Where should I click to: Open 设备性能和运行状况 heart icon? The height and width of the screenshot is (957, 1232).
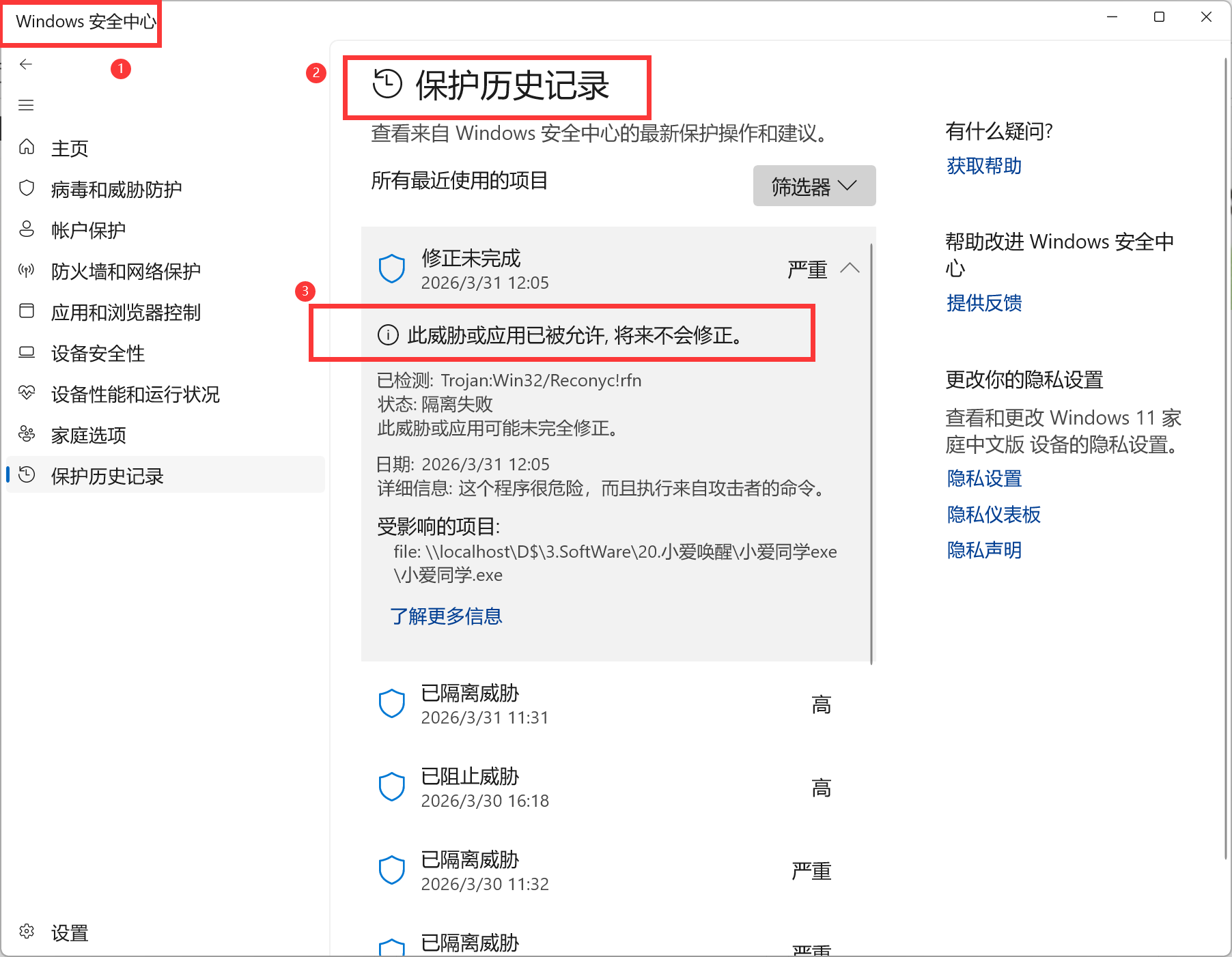tap(27, 393)
